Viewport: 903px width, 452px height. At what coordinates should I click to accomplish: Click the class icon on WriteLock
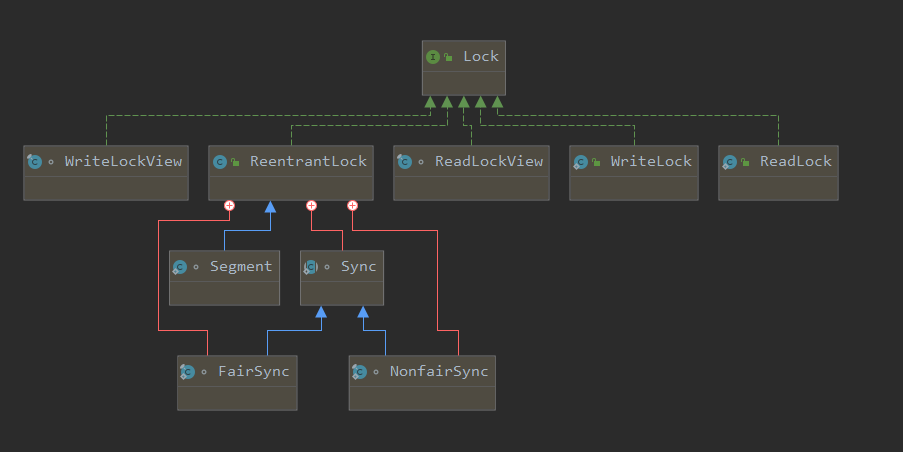coord(580,162)
